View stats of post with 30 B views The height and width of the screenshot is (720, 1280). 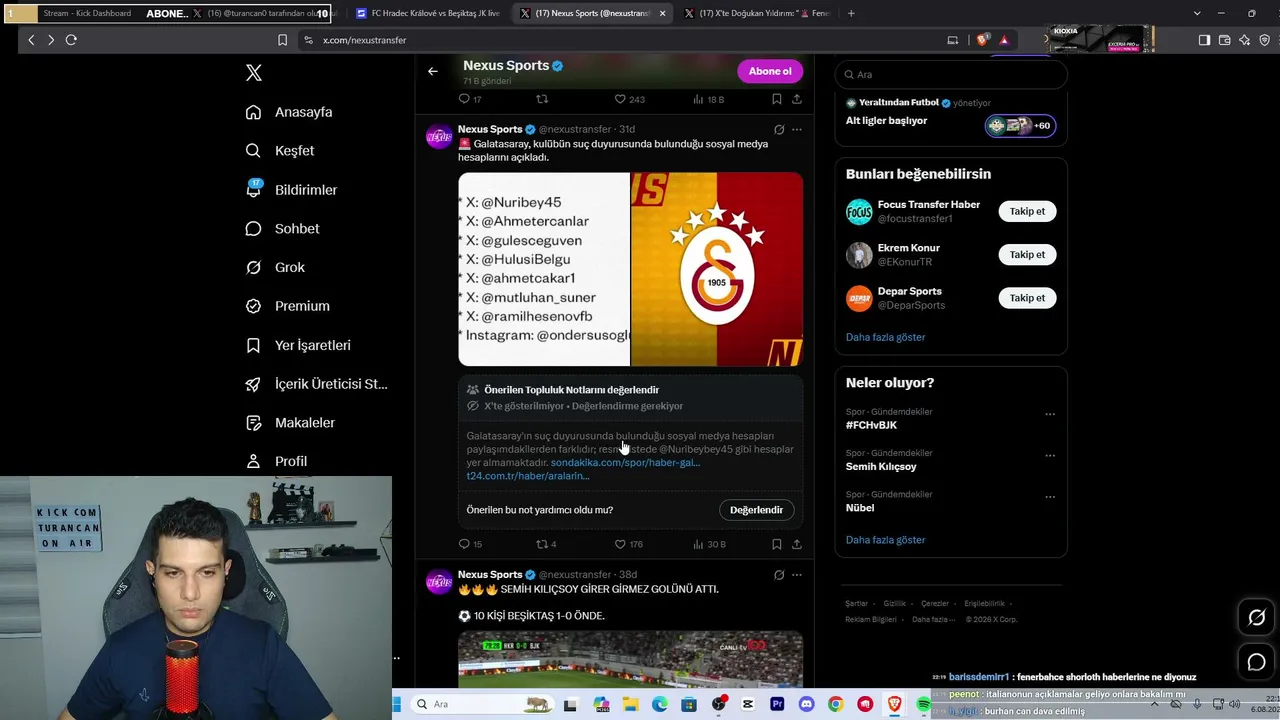709,544
